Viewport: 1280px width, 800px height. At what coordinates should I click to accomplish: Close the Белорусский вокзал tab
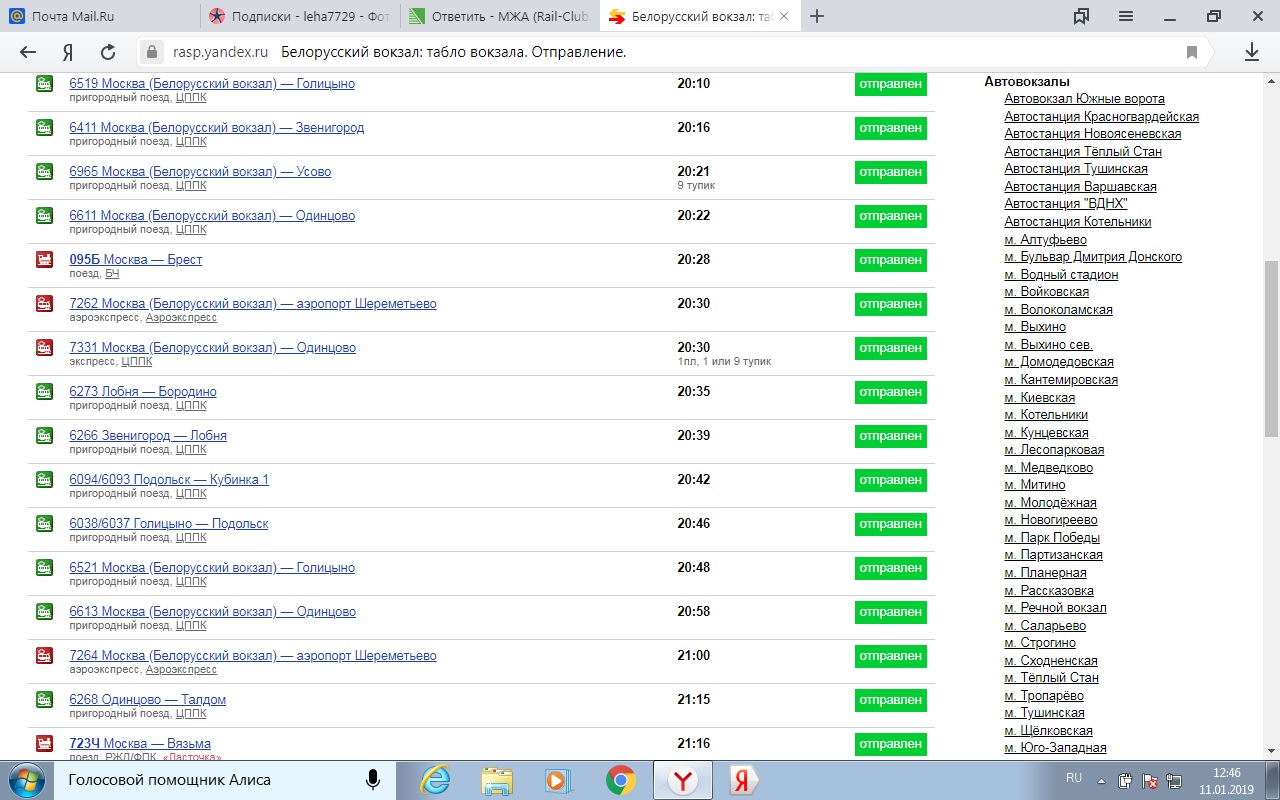(x=784, y=16)
